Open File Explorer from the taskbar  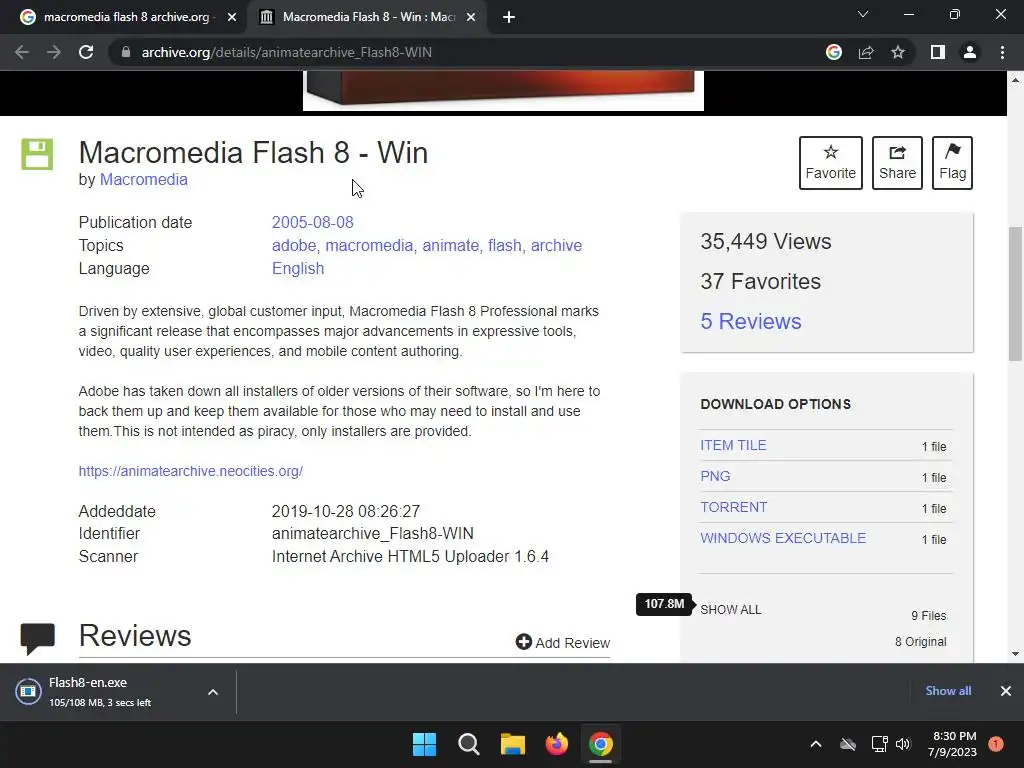[513, 744]
